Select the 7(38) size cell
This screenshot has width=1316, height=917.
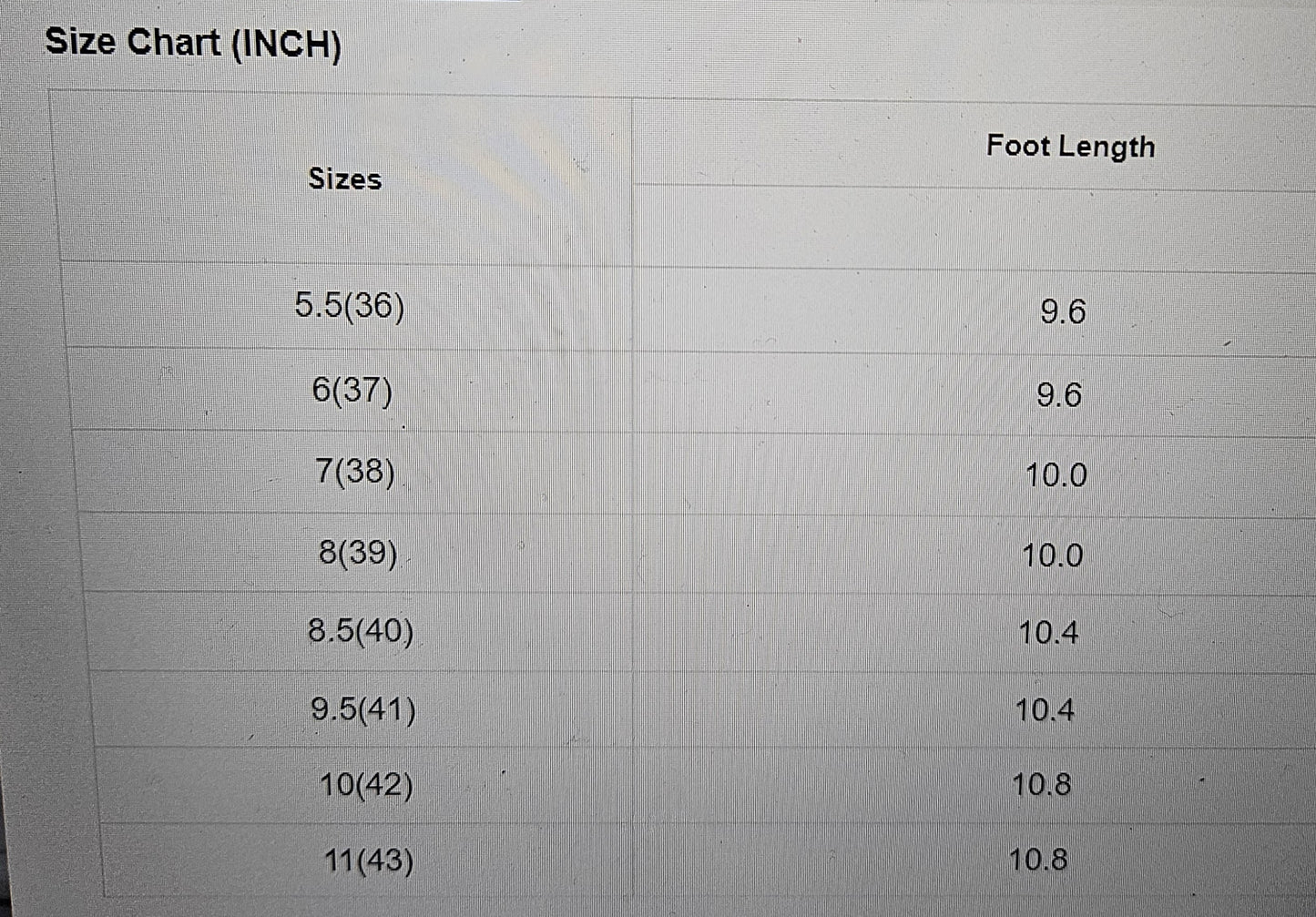click(x=355, y=472)
